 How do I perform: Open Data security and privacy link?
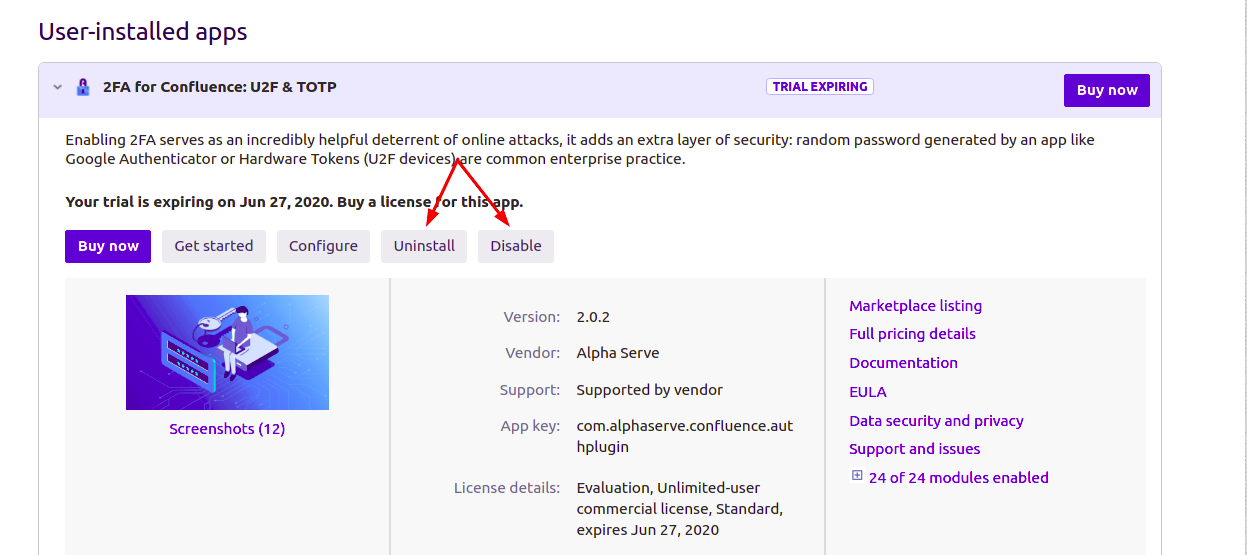tap(936, 421)
